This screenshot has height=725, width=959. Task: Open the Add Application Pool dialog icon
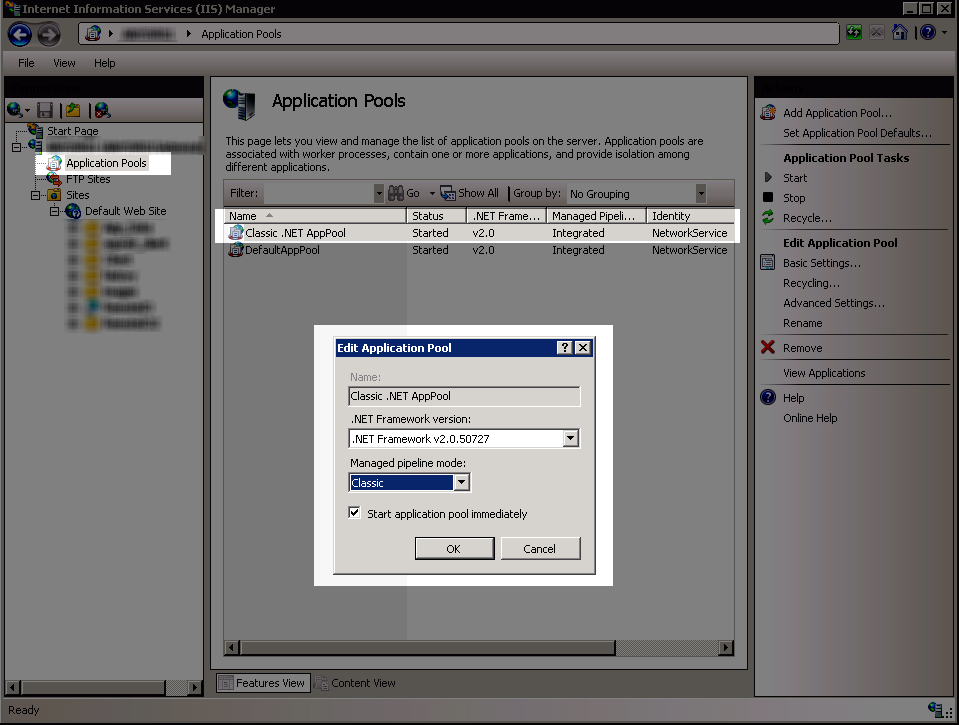768,112
